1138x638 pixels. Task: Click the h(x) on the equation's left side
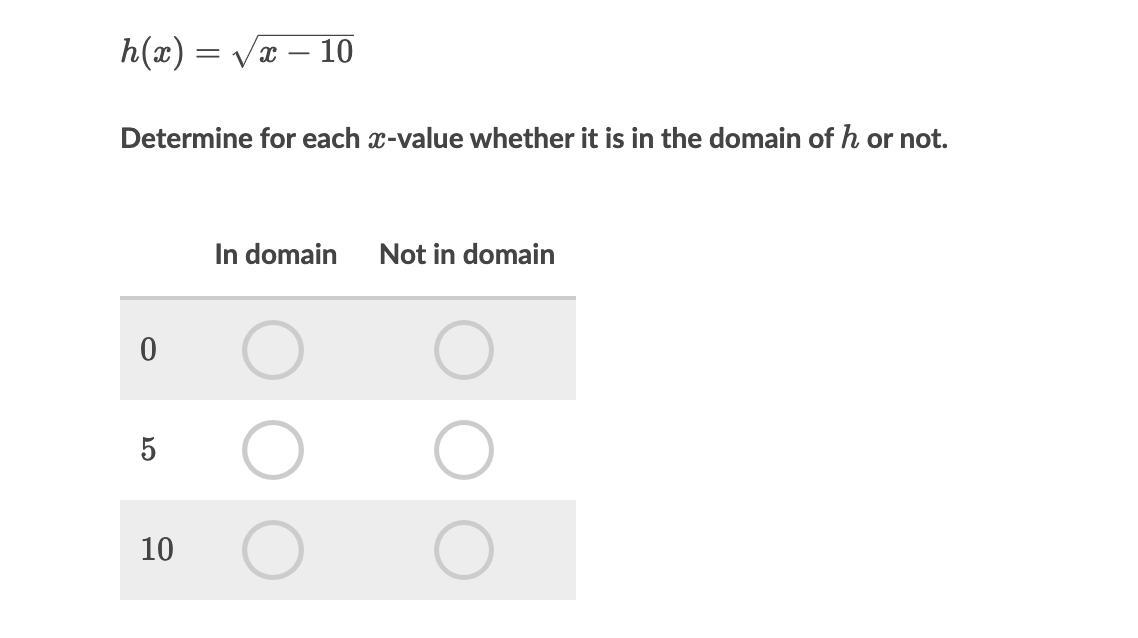coord(152,52)
